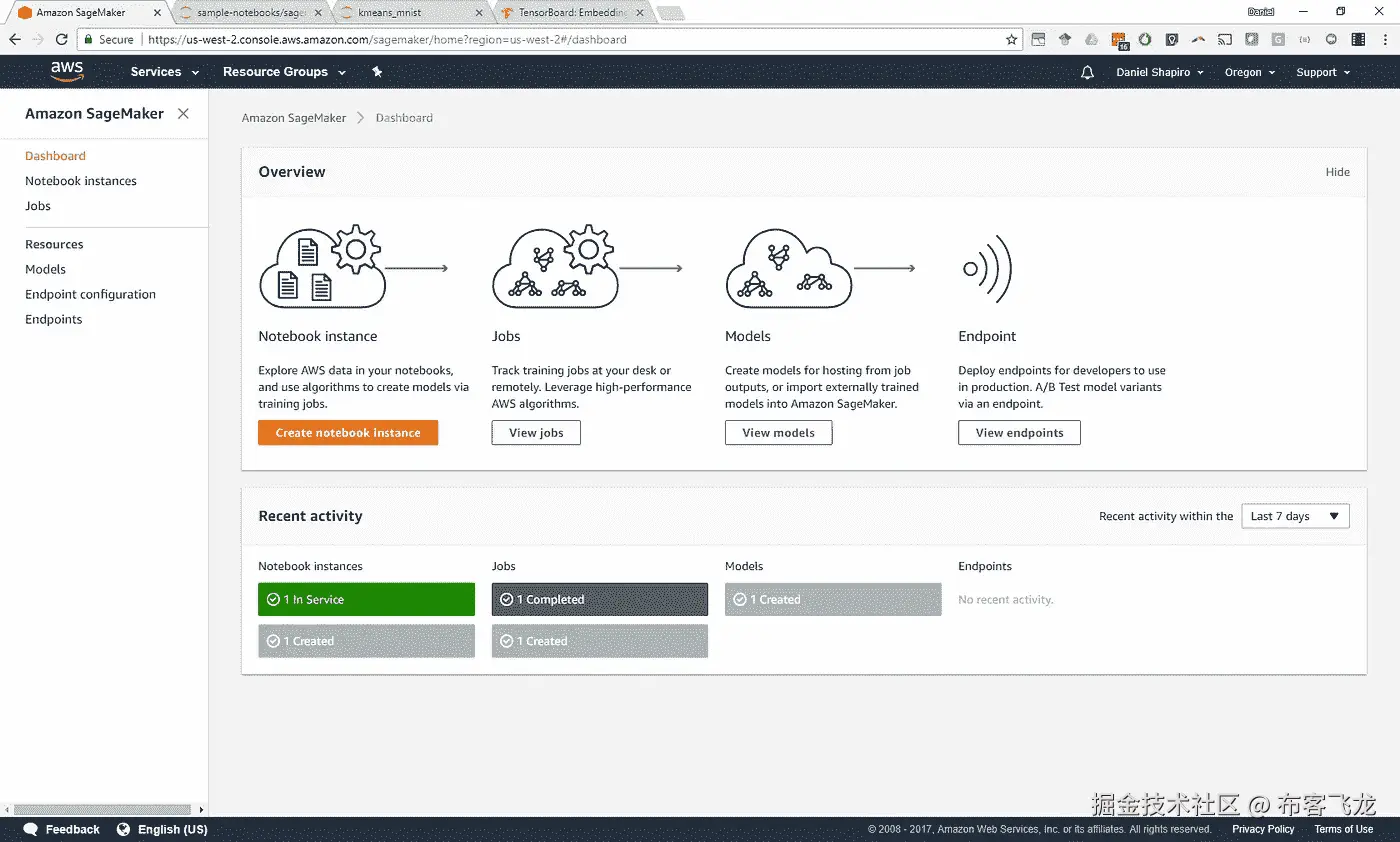This screenshot has width=1400, height=842.
Task: Open Endpoint configuration in the sidebar
Action: point(90,294)
